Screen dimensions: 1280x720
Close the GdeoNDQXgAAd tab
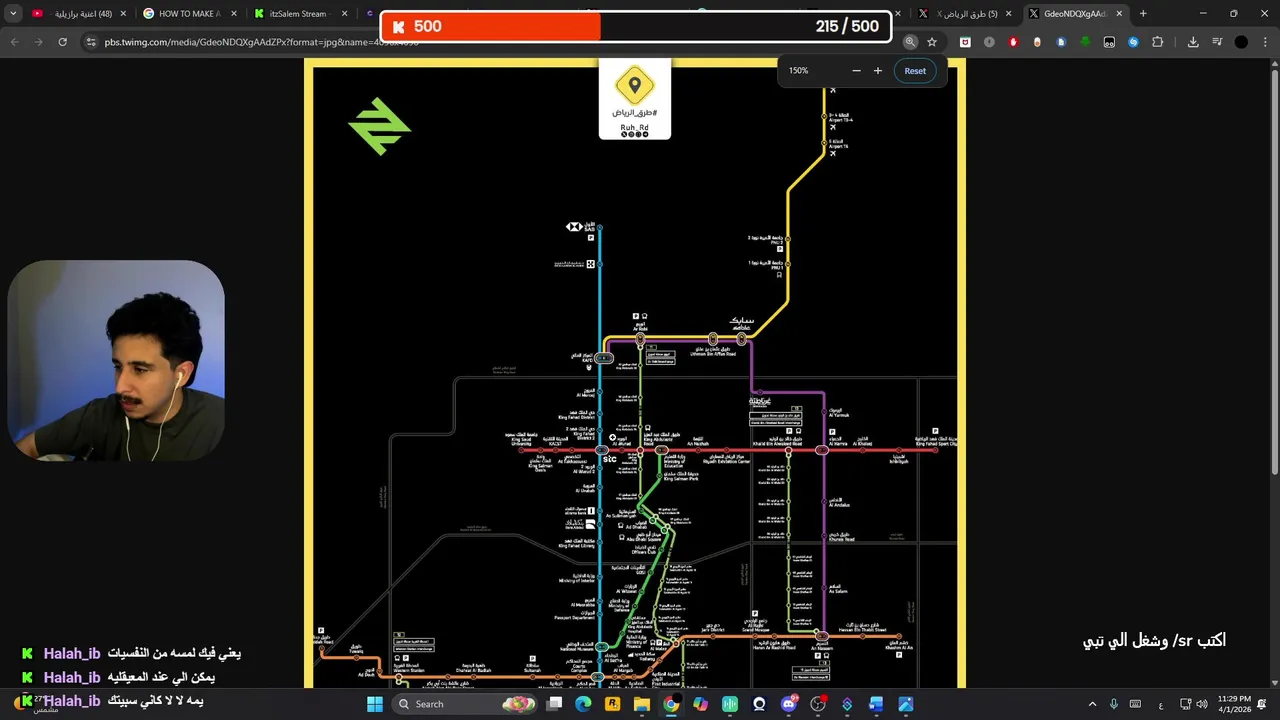click(1119, 14)
